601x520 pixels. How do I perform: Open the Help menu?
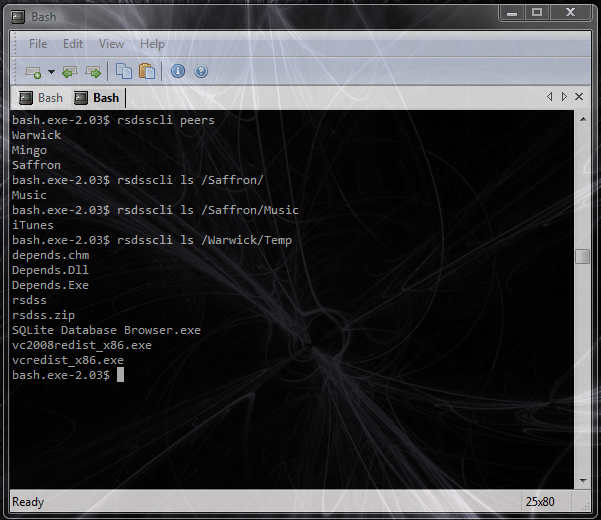click(x=152, y=44)
